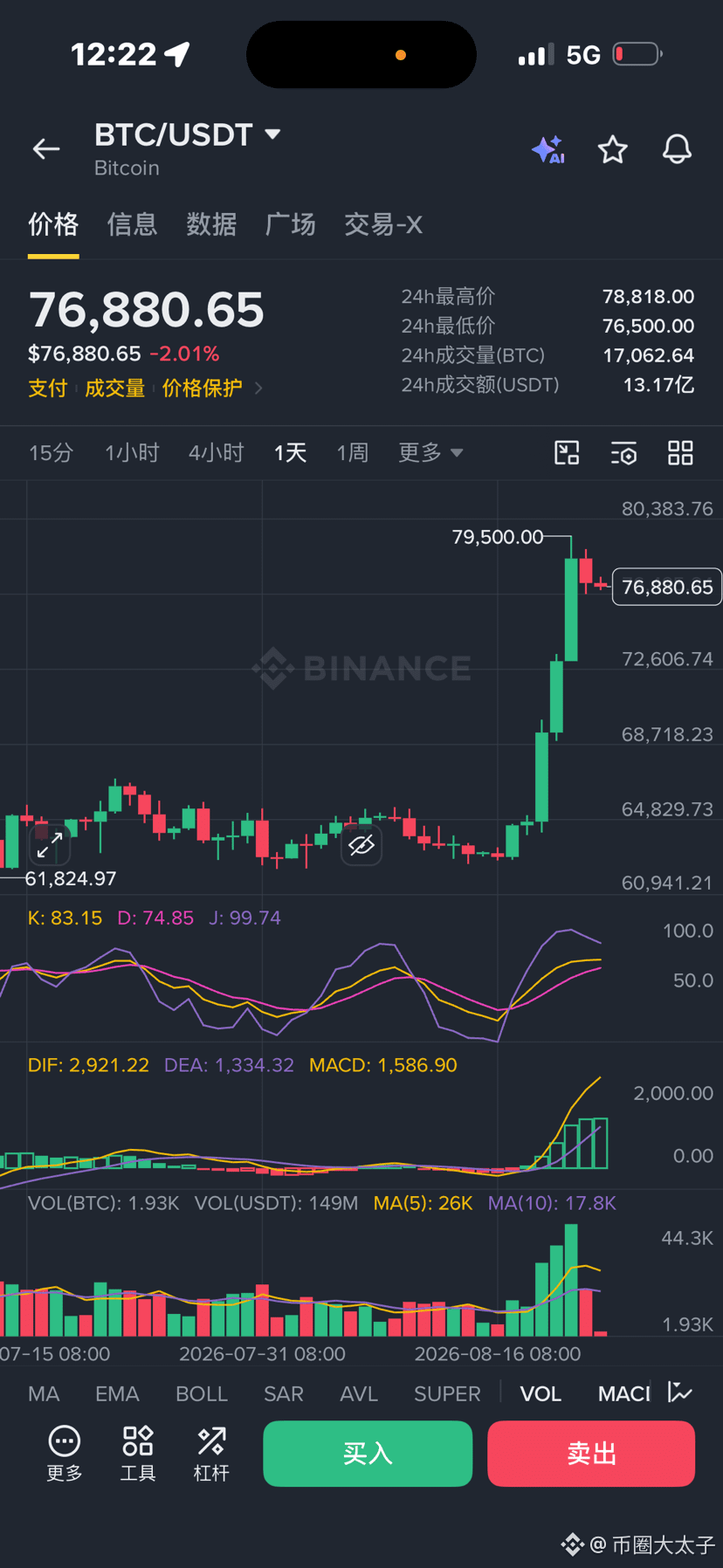Tap the current price tag 76,880.65 on chart
This screenshot has height=1568, width=723.
(667, 587)
